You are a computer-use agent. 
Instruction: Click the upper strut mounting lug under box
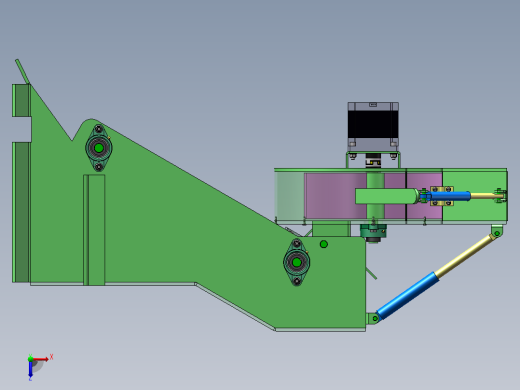coord(497,231)
